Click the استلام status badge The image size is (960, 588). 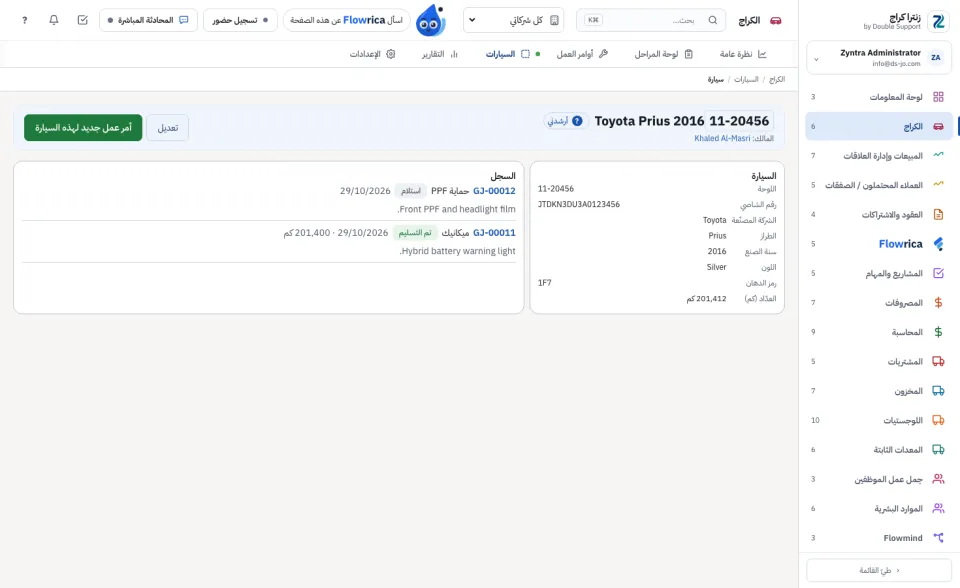(411, 190)
